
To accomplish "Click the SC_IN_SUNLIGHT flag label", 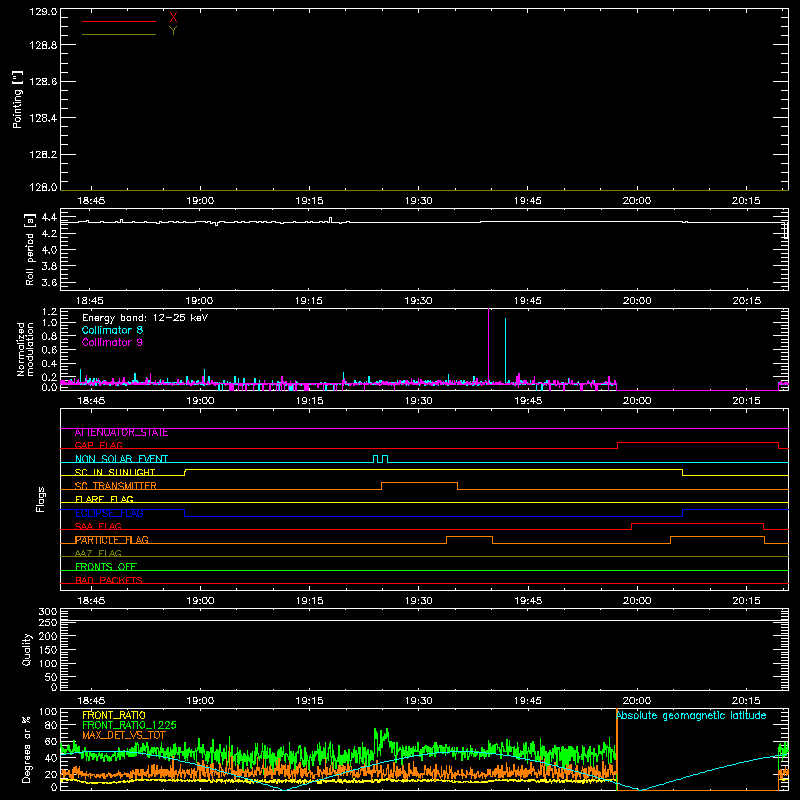I will click(115, 472).
